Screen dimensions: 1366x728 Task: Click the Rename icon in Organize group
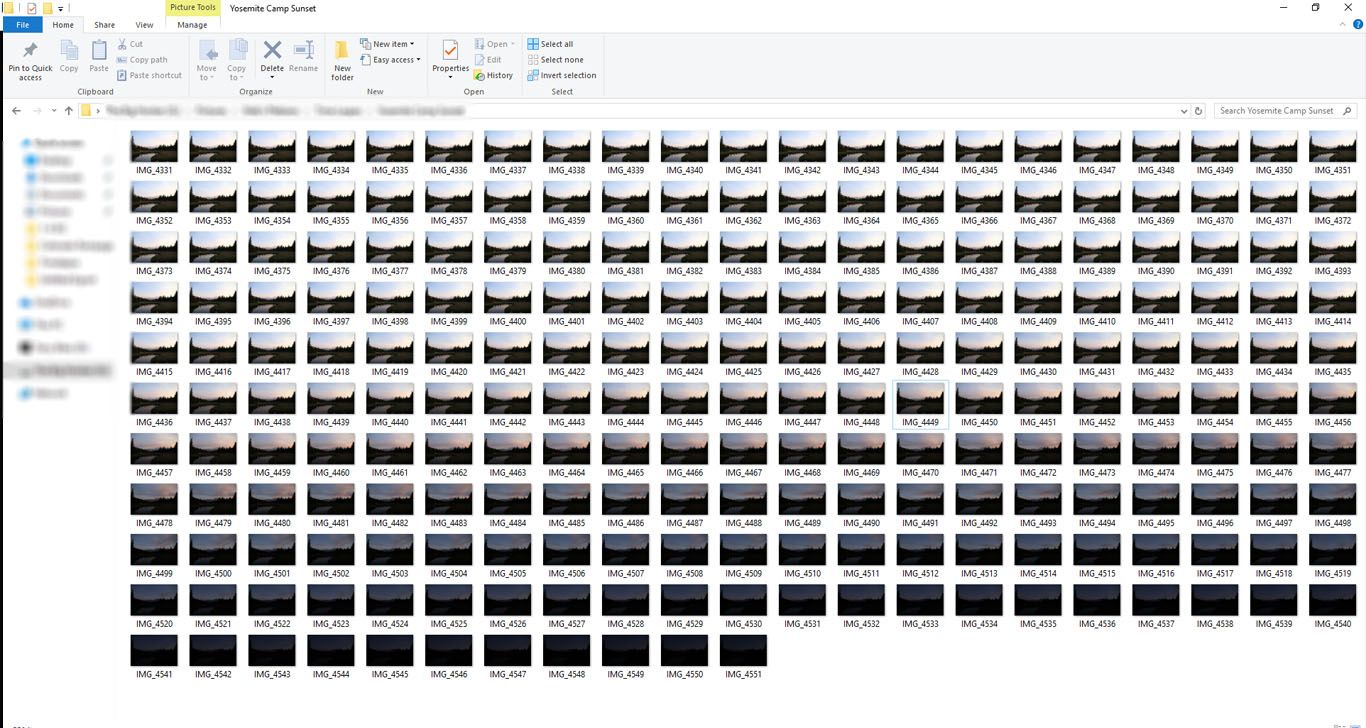tap(304, 50)
